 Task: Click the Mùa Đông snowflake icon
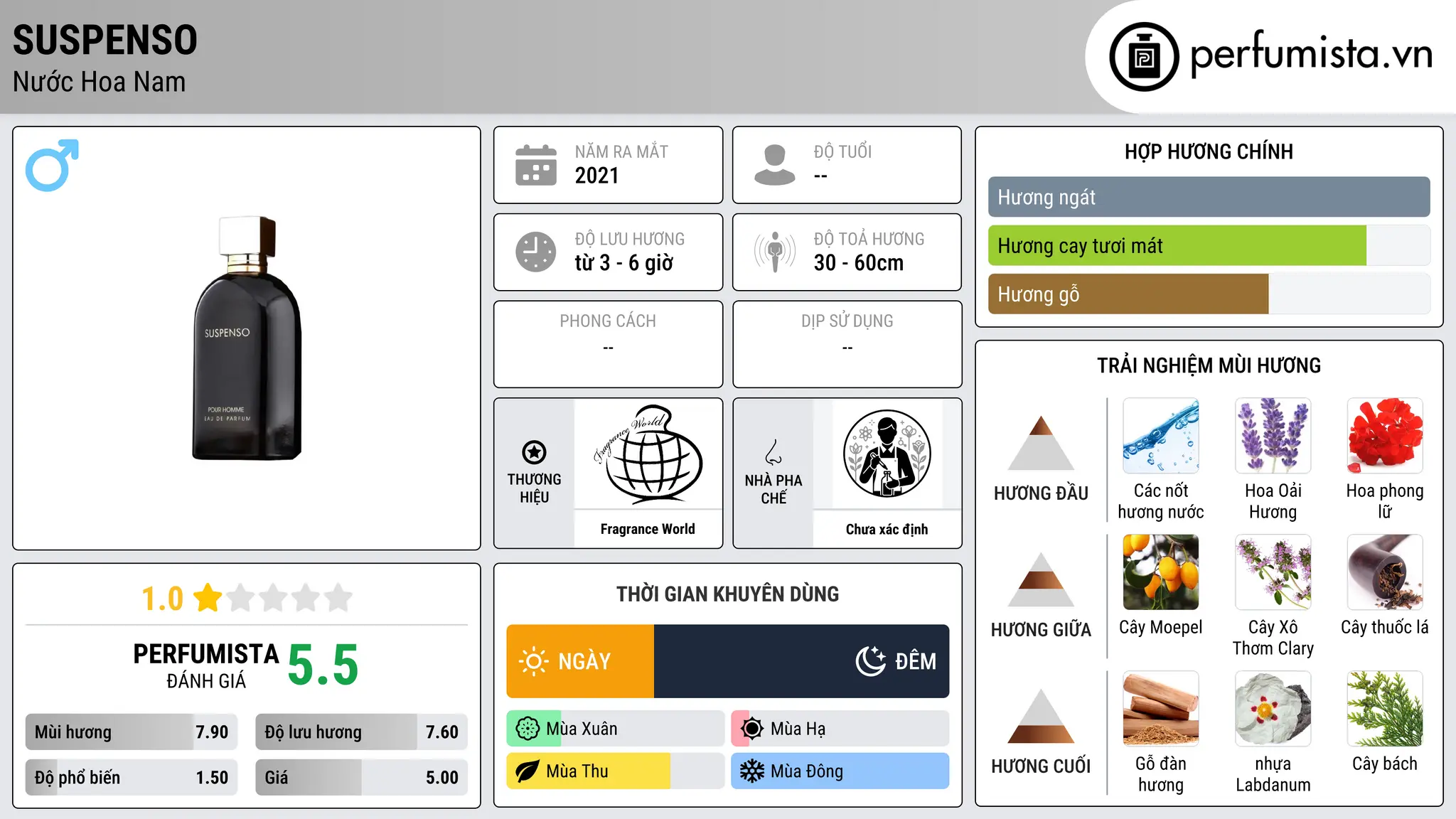pos(752,771)
